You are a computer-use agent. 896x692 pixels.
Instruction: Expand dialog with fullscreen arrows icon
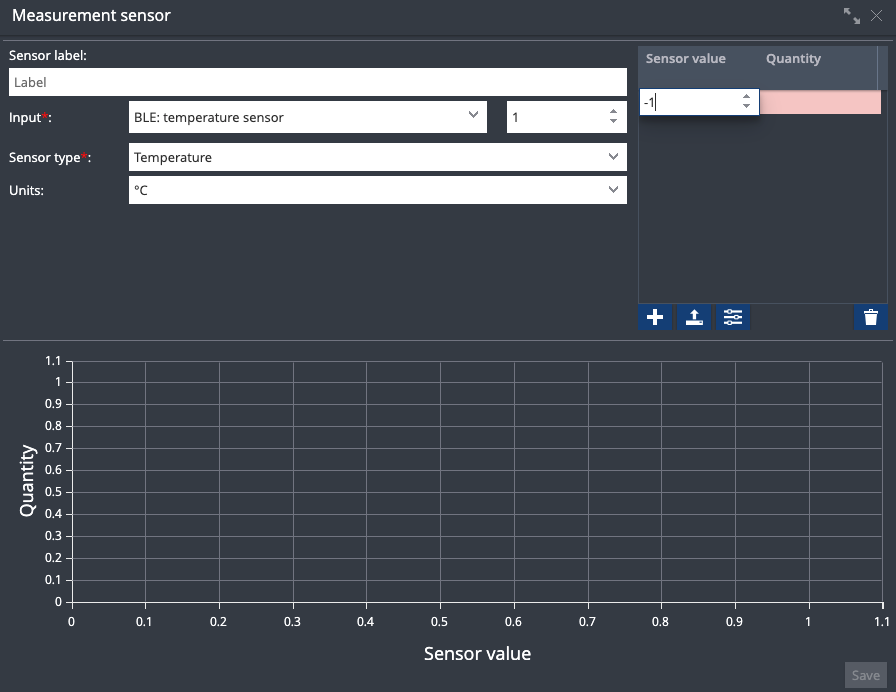click(x=851, y=16)
